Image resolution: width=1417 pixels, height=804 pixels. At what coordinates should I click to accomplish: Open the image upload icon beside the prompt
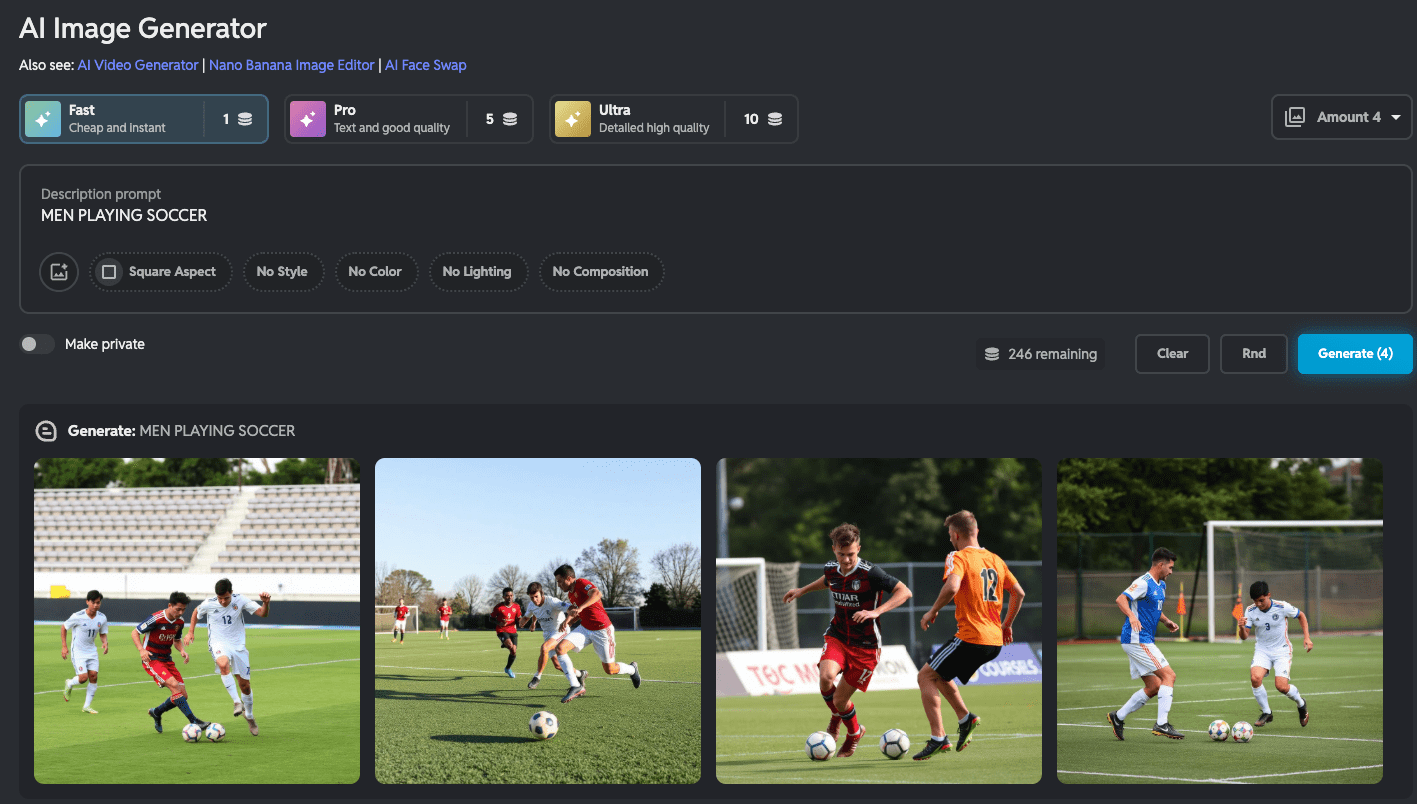[58, 271]
